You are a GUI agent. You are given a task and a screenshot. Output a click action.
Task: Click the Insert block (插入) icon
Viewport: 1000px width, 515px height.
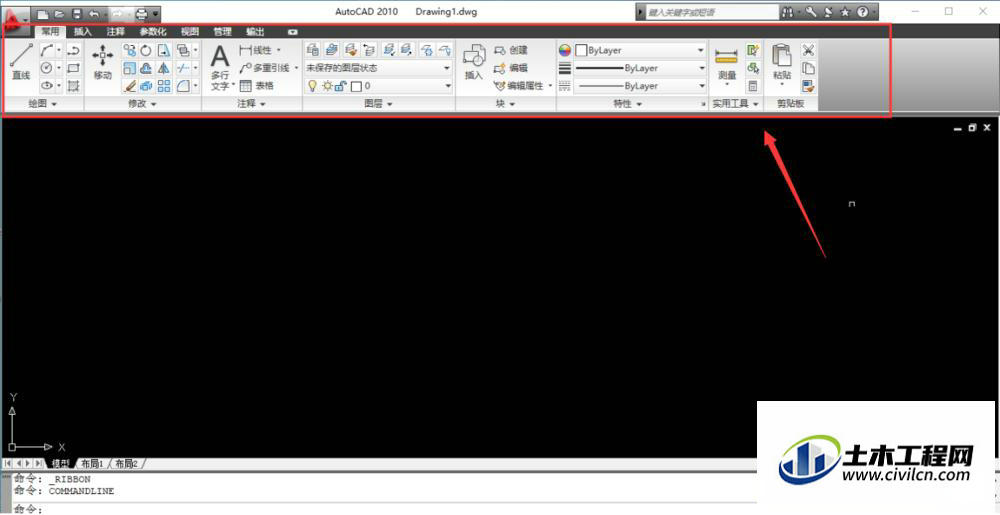click(x=474, y=62)
